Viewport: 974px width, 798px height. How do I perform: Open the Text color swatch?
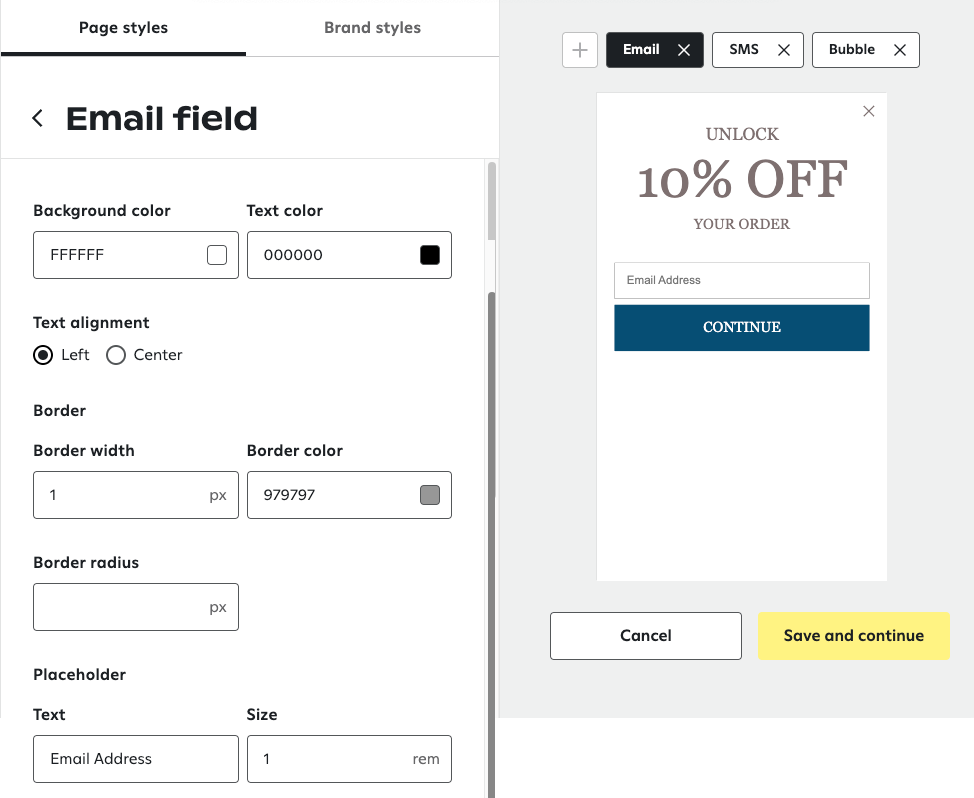tap(430, 255)
